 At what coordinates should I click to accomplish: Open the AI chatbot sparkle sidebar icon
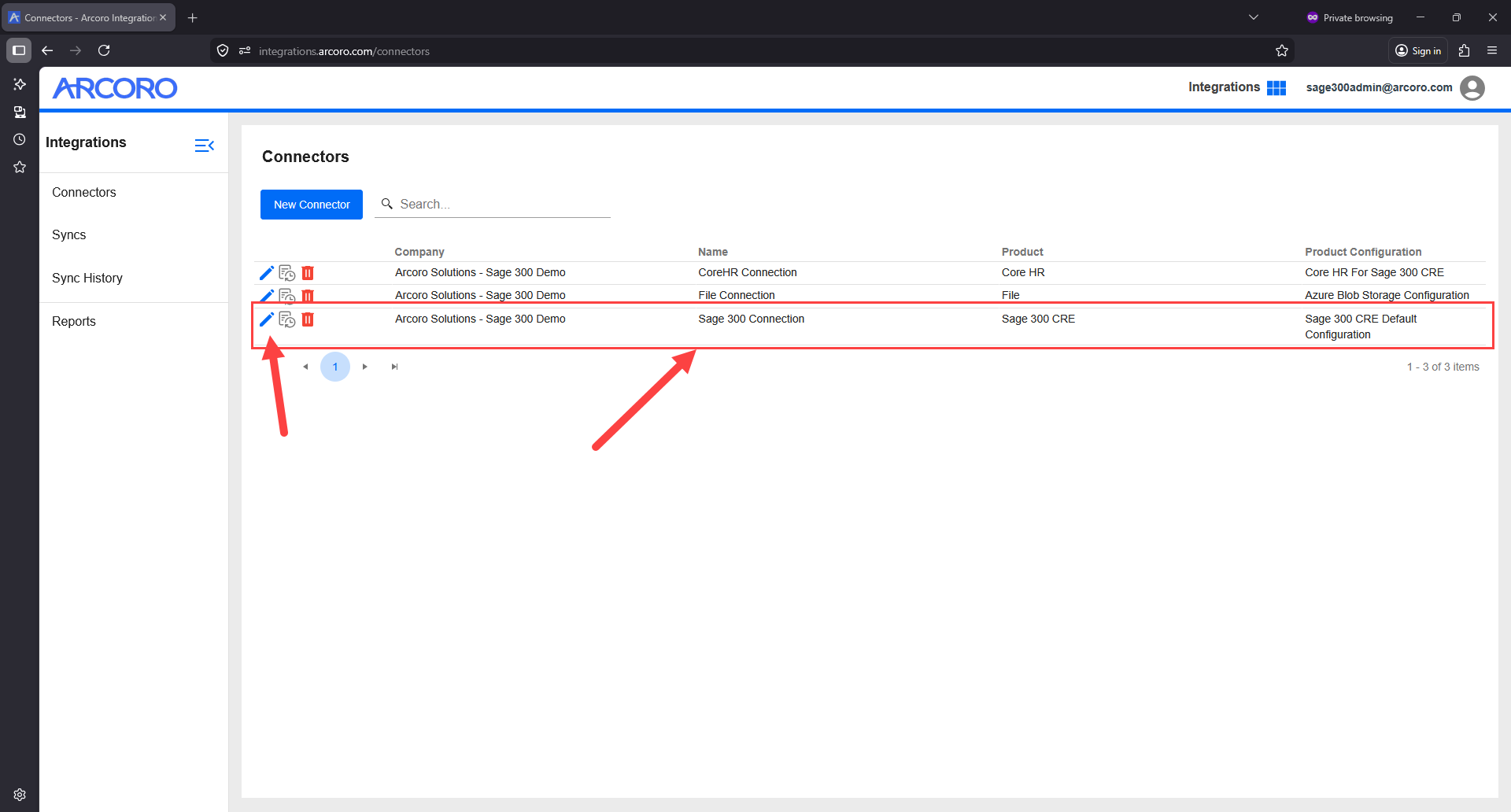click(20, 84)
